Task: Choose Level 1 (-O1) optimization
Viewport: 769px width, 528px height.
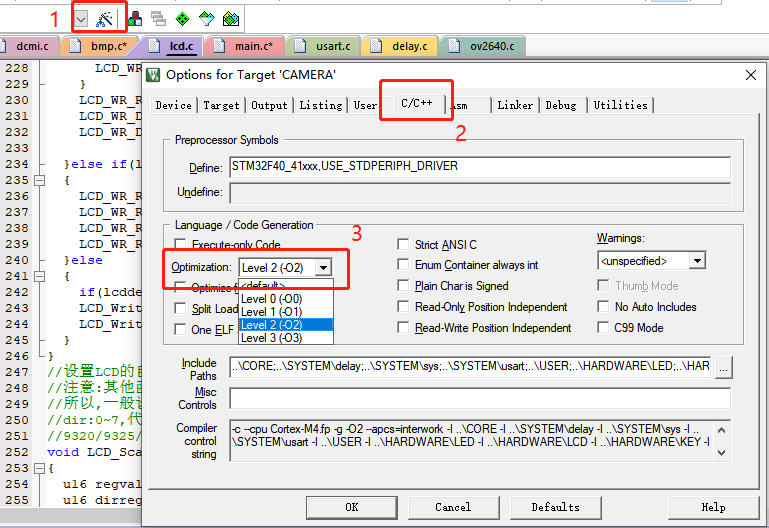Action: tap(286, 312)
